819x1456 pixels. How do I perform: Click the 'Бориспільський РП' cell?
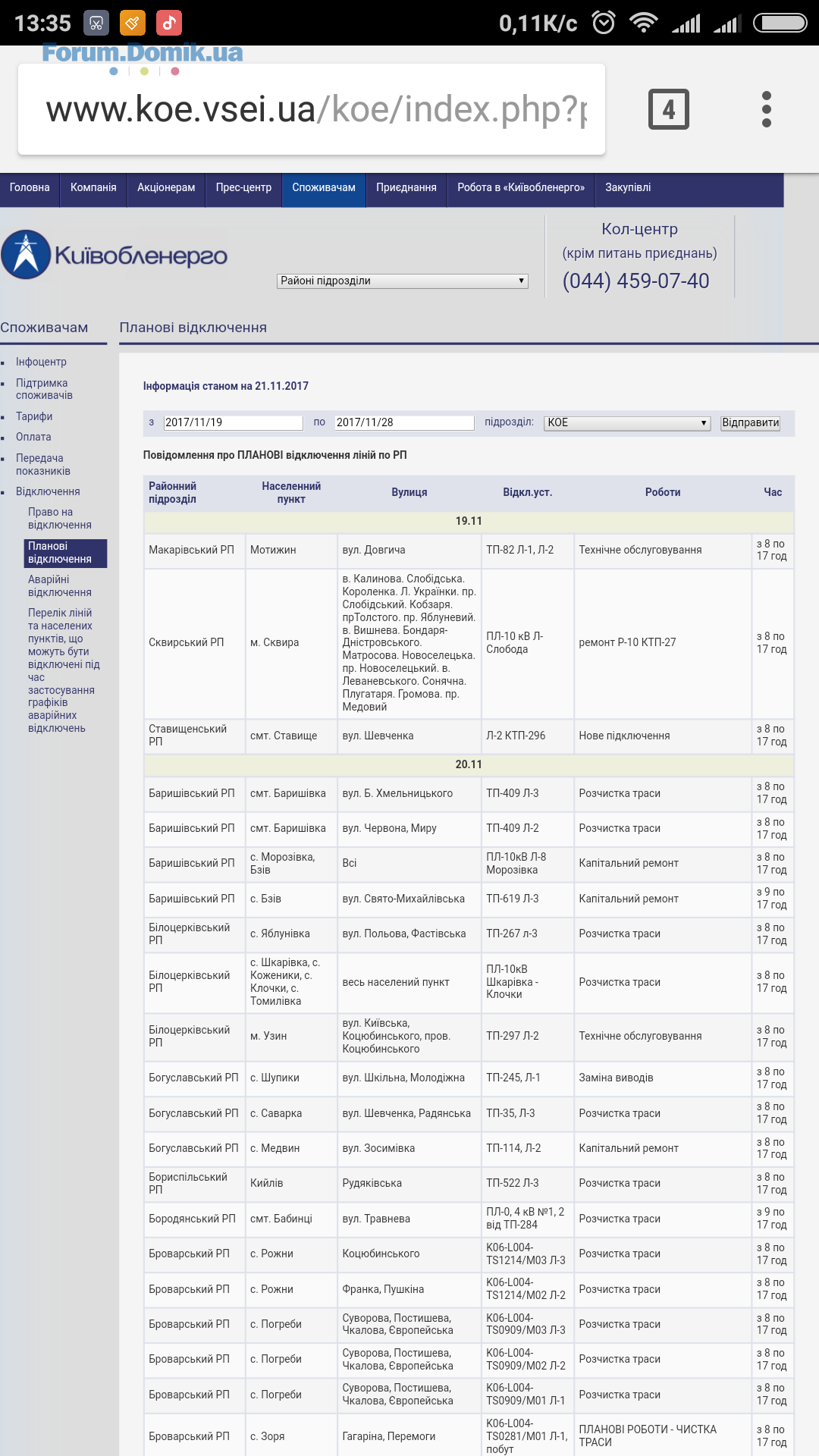pyautogui.click(x=194, y=1183)
